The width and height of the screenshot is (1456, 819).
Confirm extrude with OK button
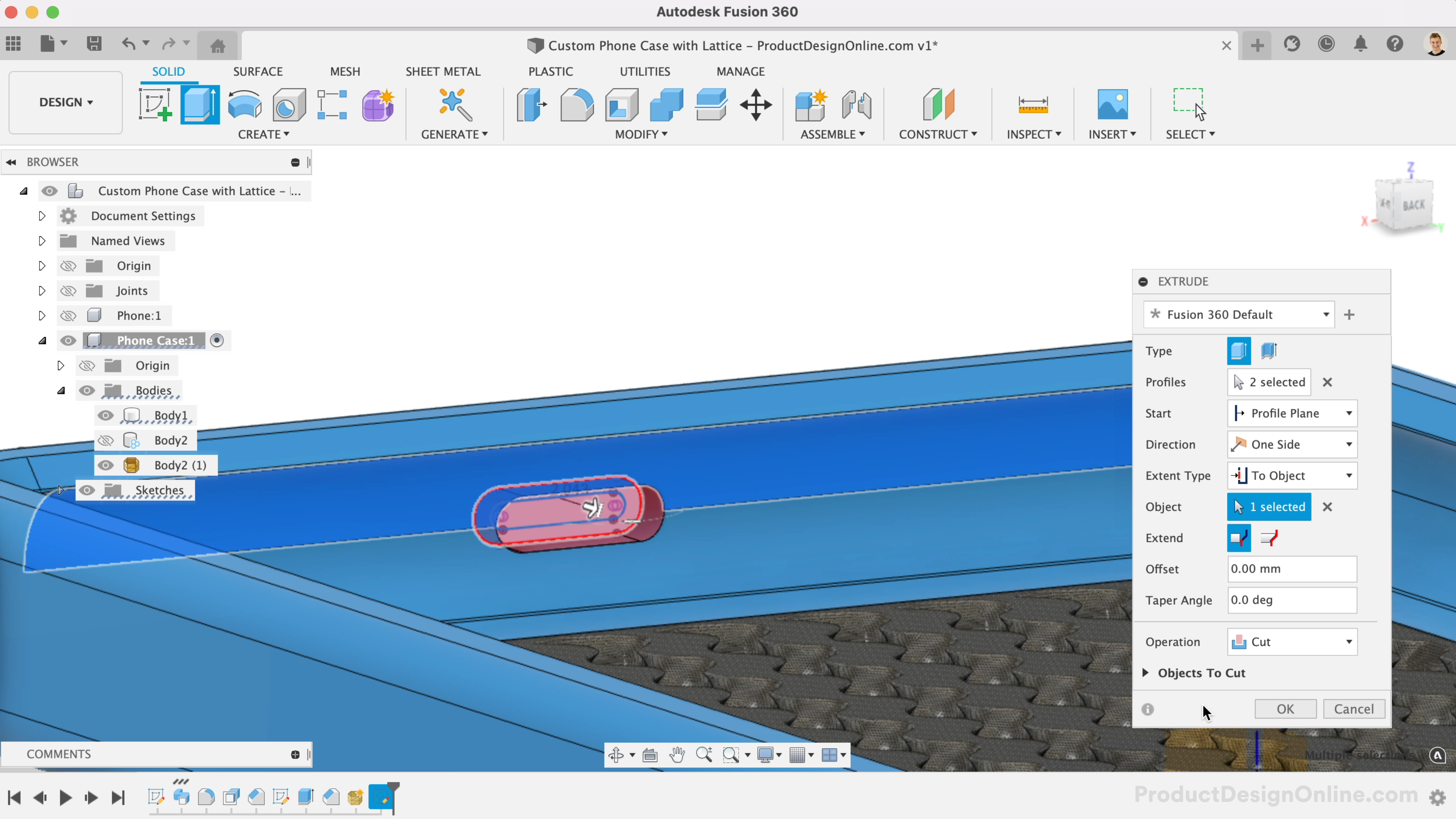(1285, 709)
